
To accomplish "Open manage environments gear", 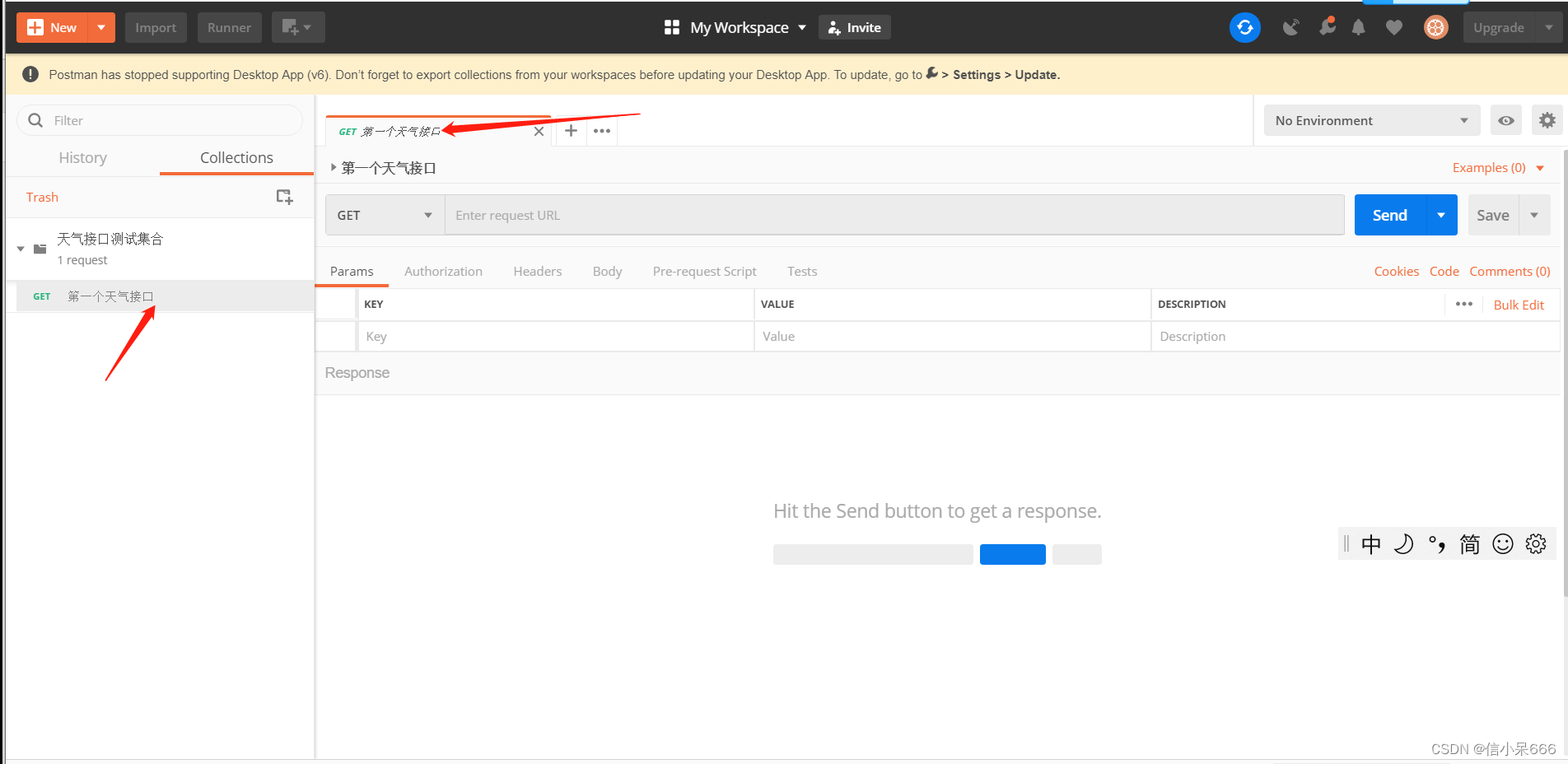I will click(x=1547, y=120).
